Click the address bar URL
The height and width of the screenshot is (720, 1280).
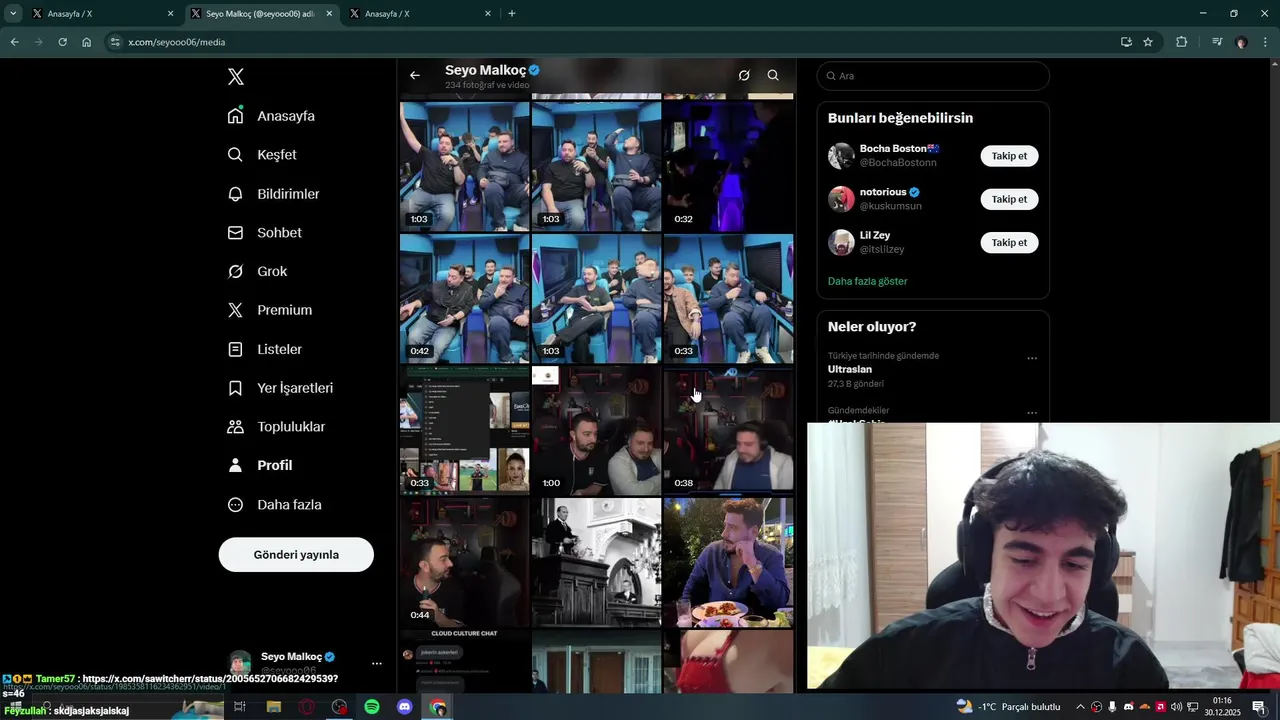[176, 42]
